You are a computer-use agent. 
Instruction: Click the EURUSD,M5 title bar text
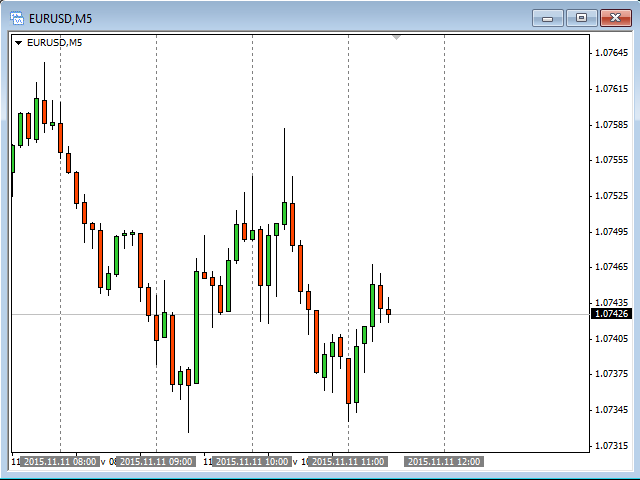click(61, 17)
